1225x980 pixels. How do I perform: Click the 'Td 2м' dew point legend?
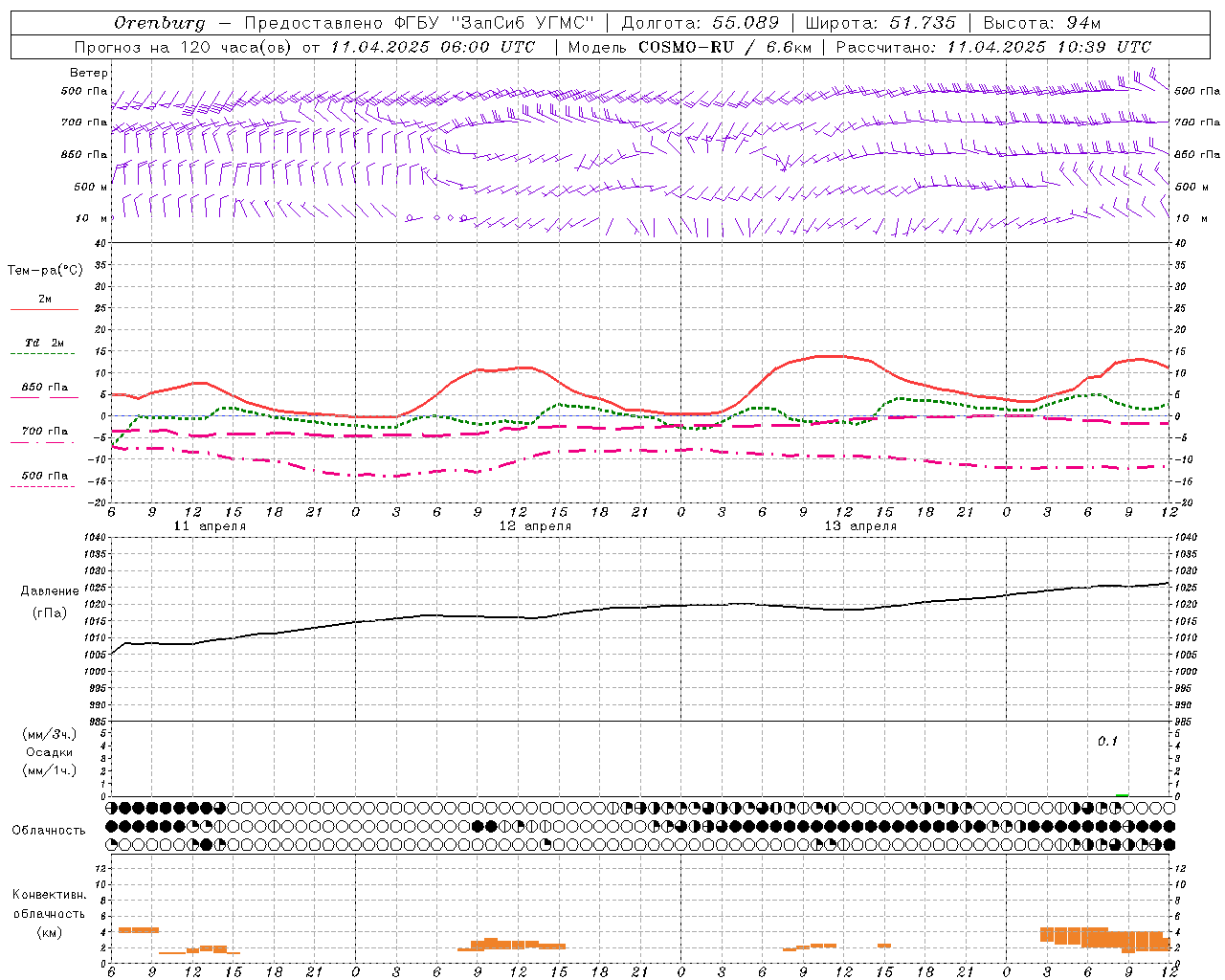[x=45, y=343]
